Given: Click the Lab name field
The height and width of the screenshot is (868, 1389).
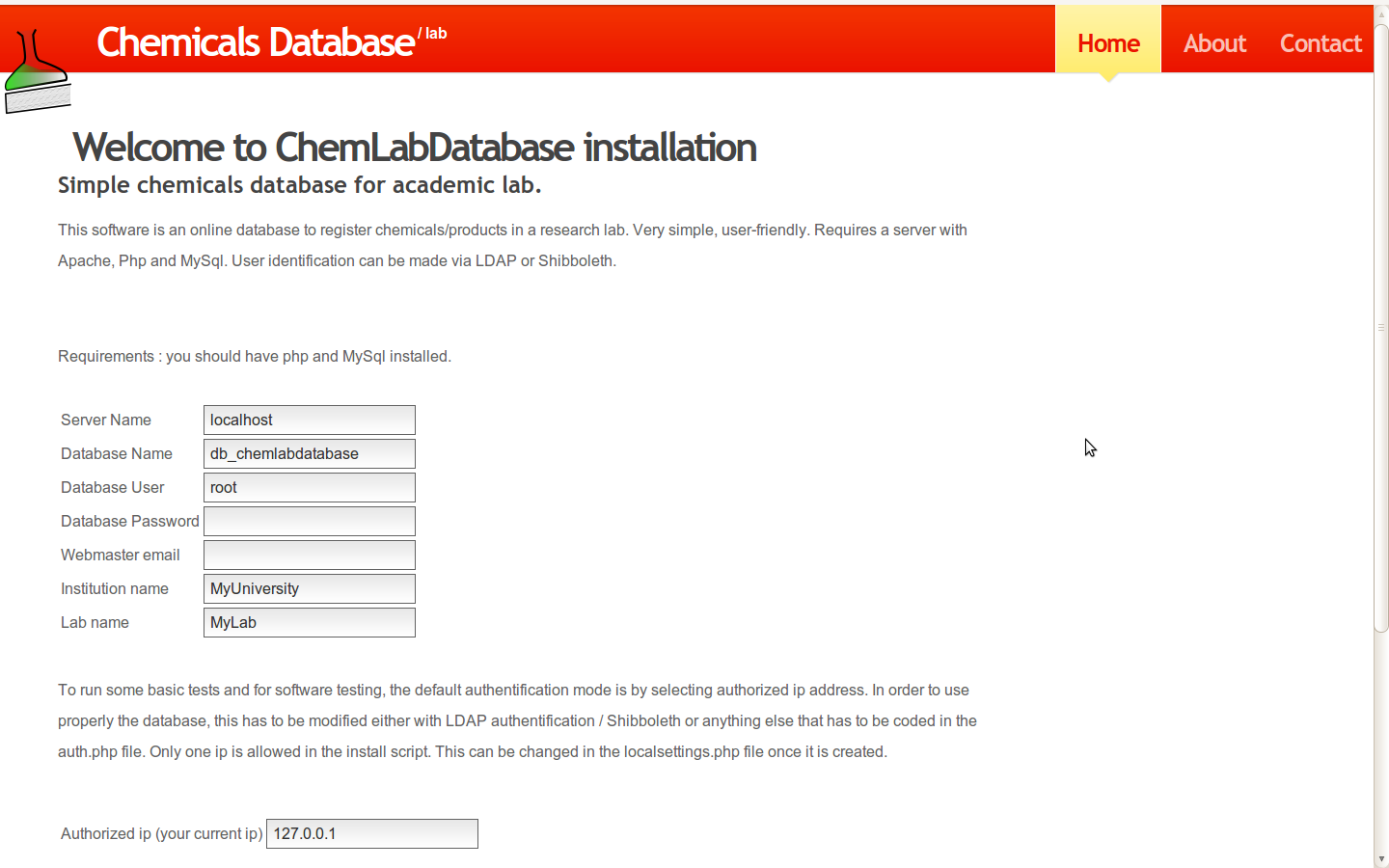Looking at the screenshot, I should tap(309, 622).
